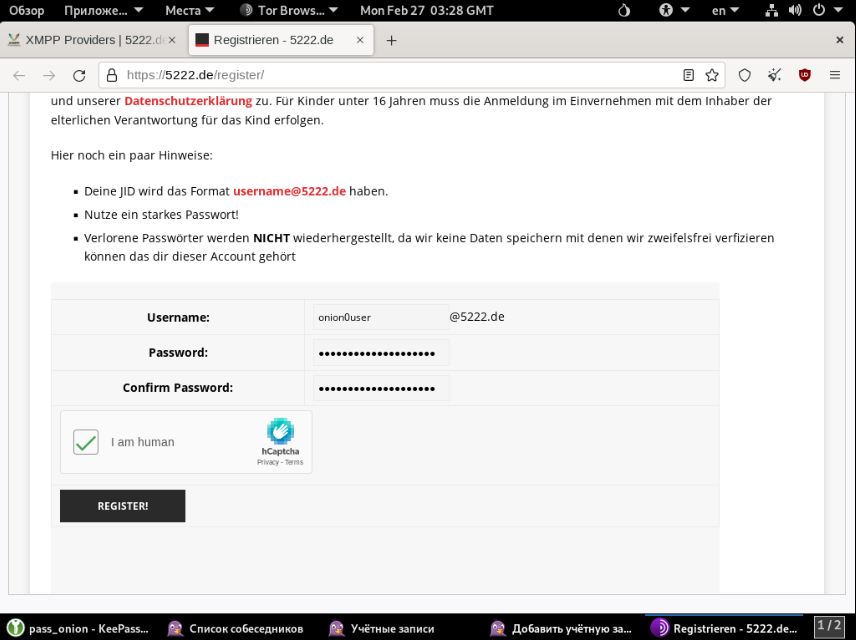This screenshot has height=640, width=856.
Task: Toggle reader view icon in address bar
Action: (688, 75)
